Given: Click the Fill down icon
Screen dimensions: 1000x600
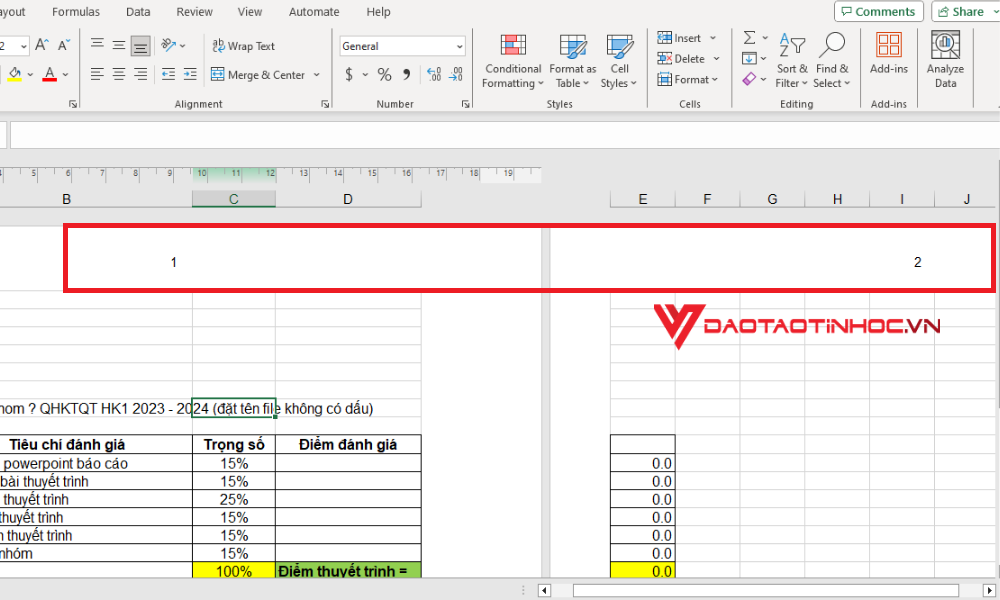Looking at the screenshot, I should pos(749,59).
